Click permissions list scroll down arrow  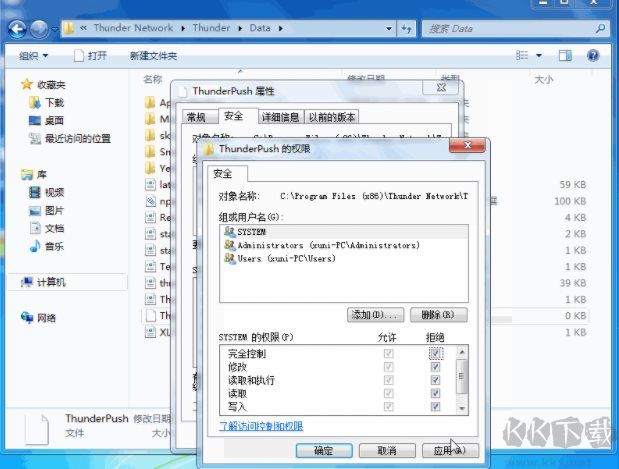click(x=461, y=408)
